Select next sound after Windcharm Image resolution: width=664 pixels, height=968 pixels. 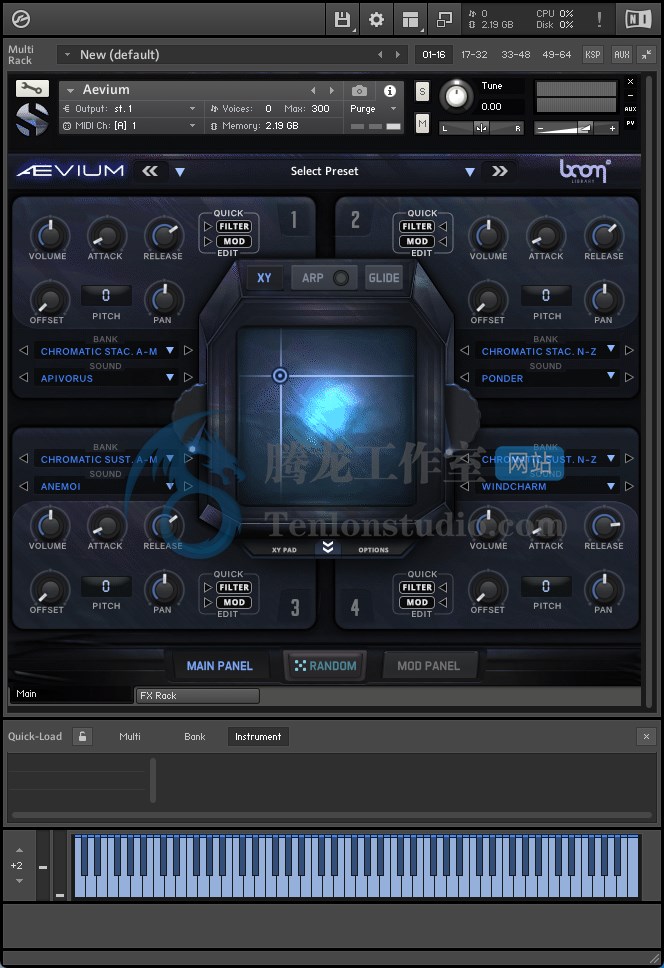click(629, 486)
